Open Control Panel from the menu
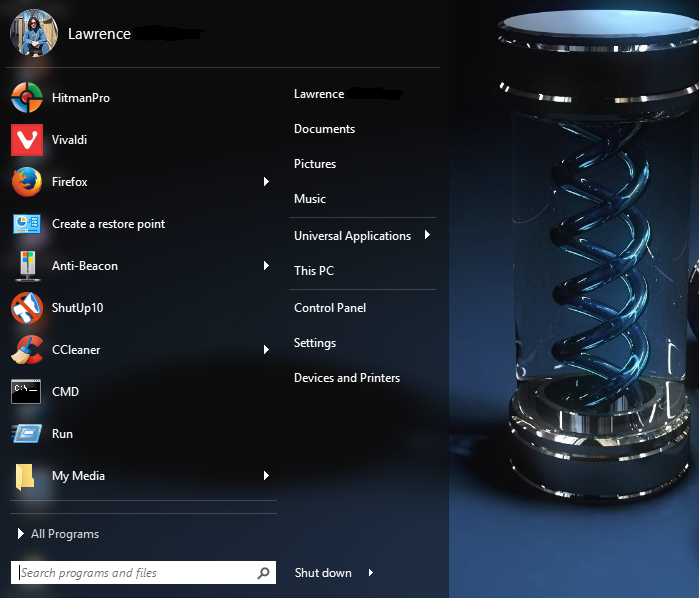The image size is (699, 598). click(330, 308)
